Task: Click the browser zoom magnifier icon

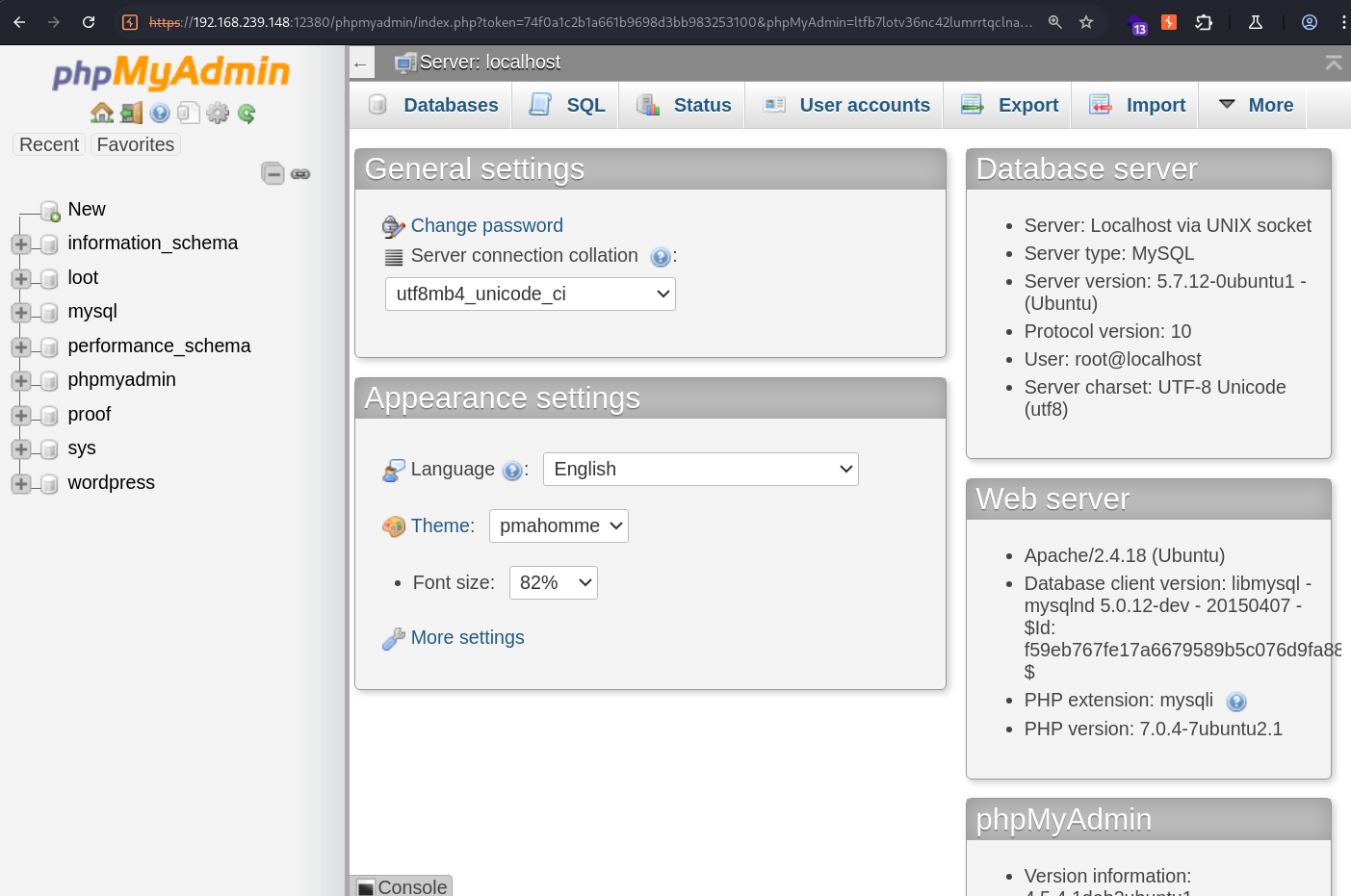Action: [1055, 22]
